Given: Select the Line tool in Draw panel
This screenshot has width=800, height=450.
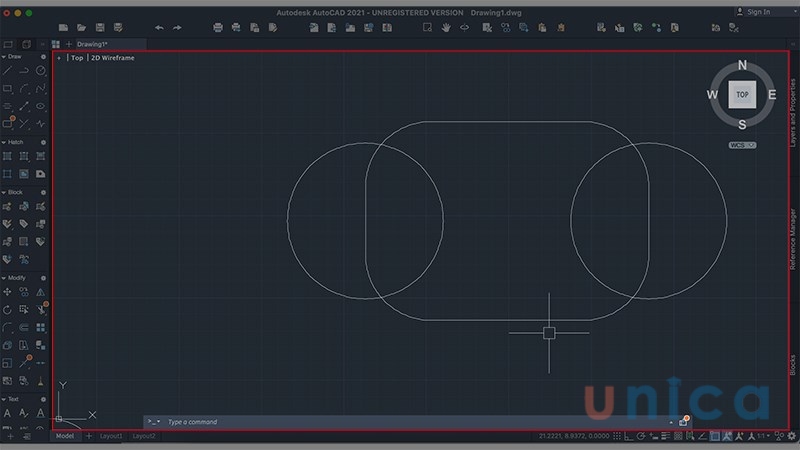Looking at the screenshot, I should 7,71.
